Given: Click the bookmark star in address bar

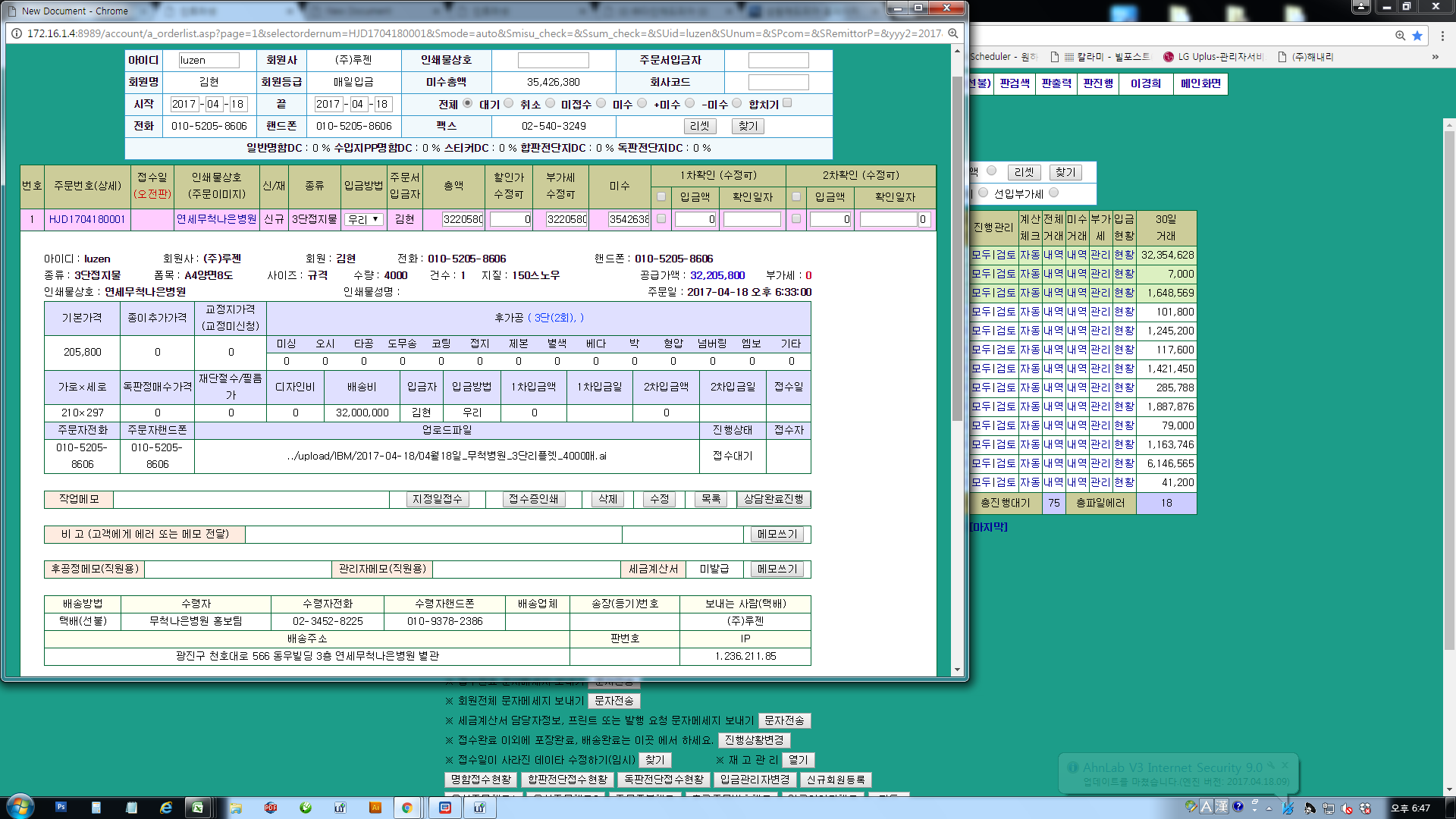Looking at the screenshot, I should (1417, 36).
